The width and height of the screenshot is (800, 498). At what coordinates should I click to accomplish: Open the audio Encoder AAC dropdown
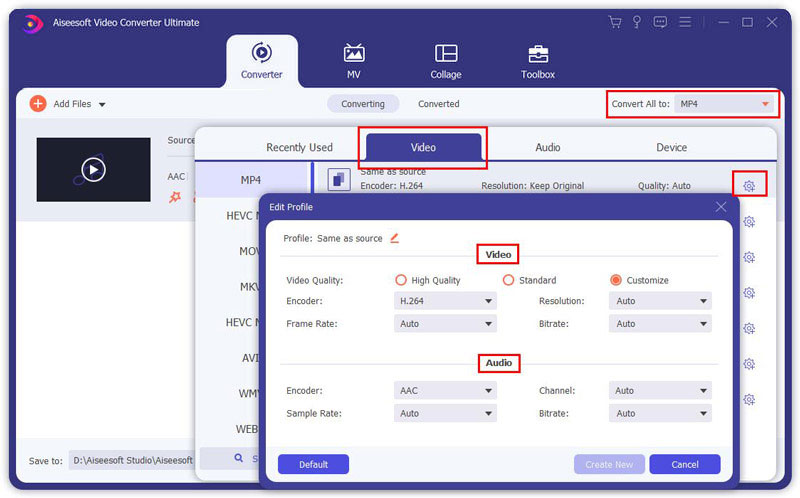(445, 390)
